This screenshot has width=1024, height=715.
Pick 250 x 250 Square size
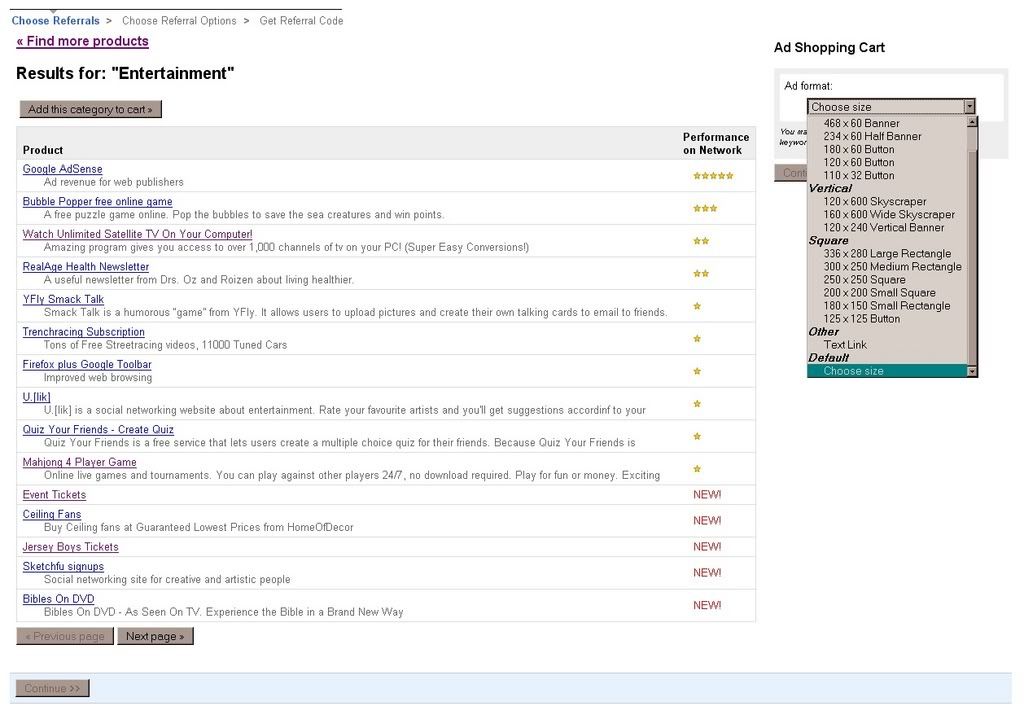[864, 280]
